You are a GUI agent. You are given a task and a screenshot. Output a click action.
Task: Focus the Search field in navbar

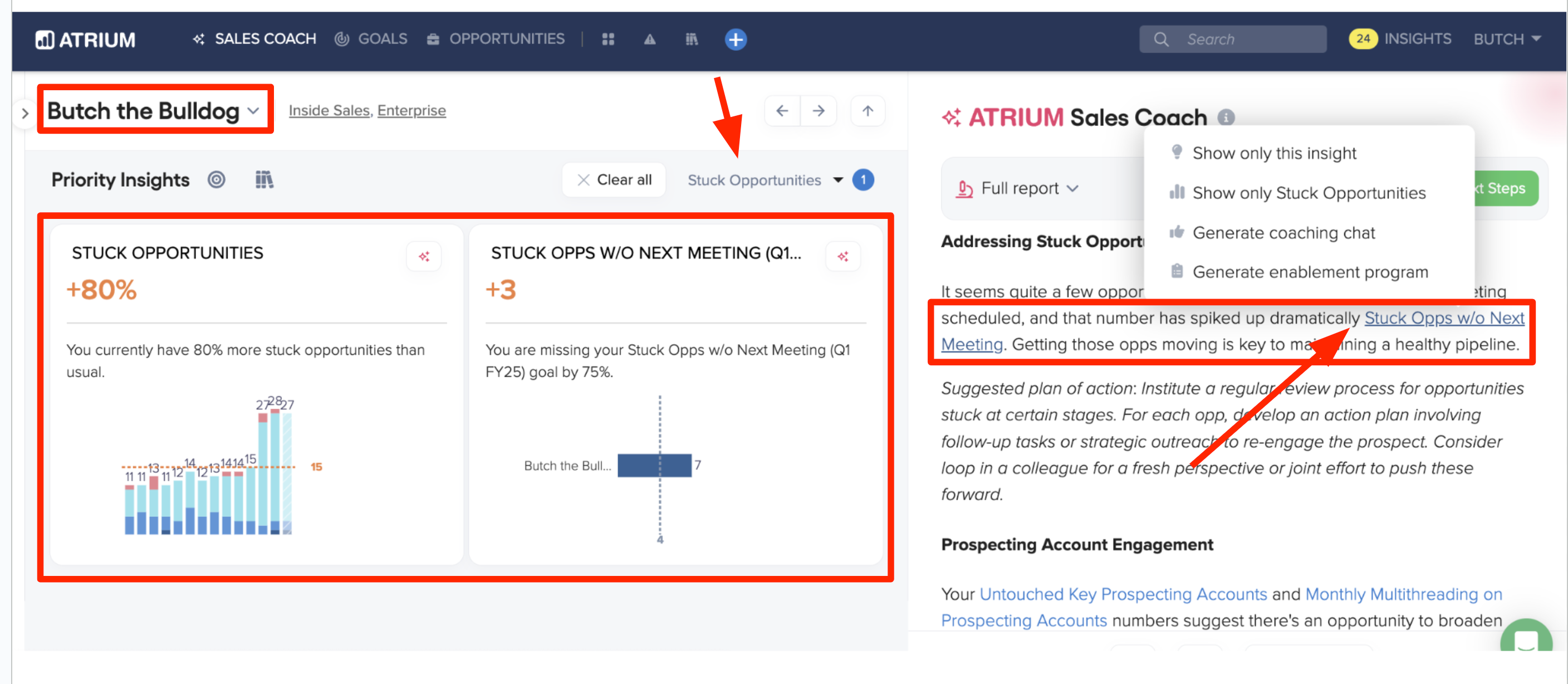coord(1233,39)
